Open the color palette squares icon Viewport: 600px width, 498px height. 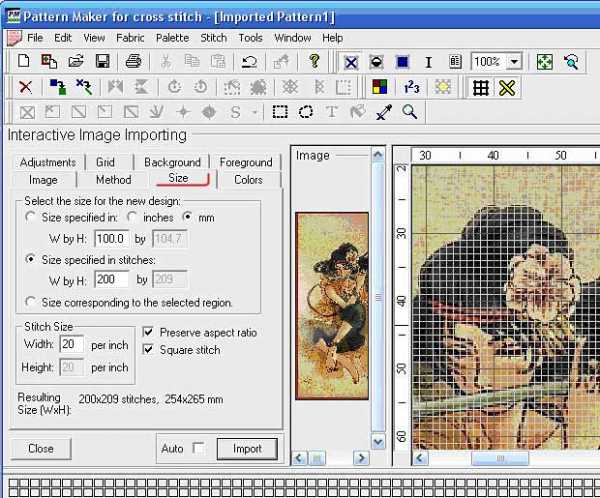click(x=379, y=87)
